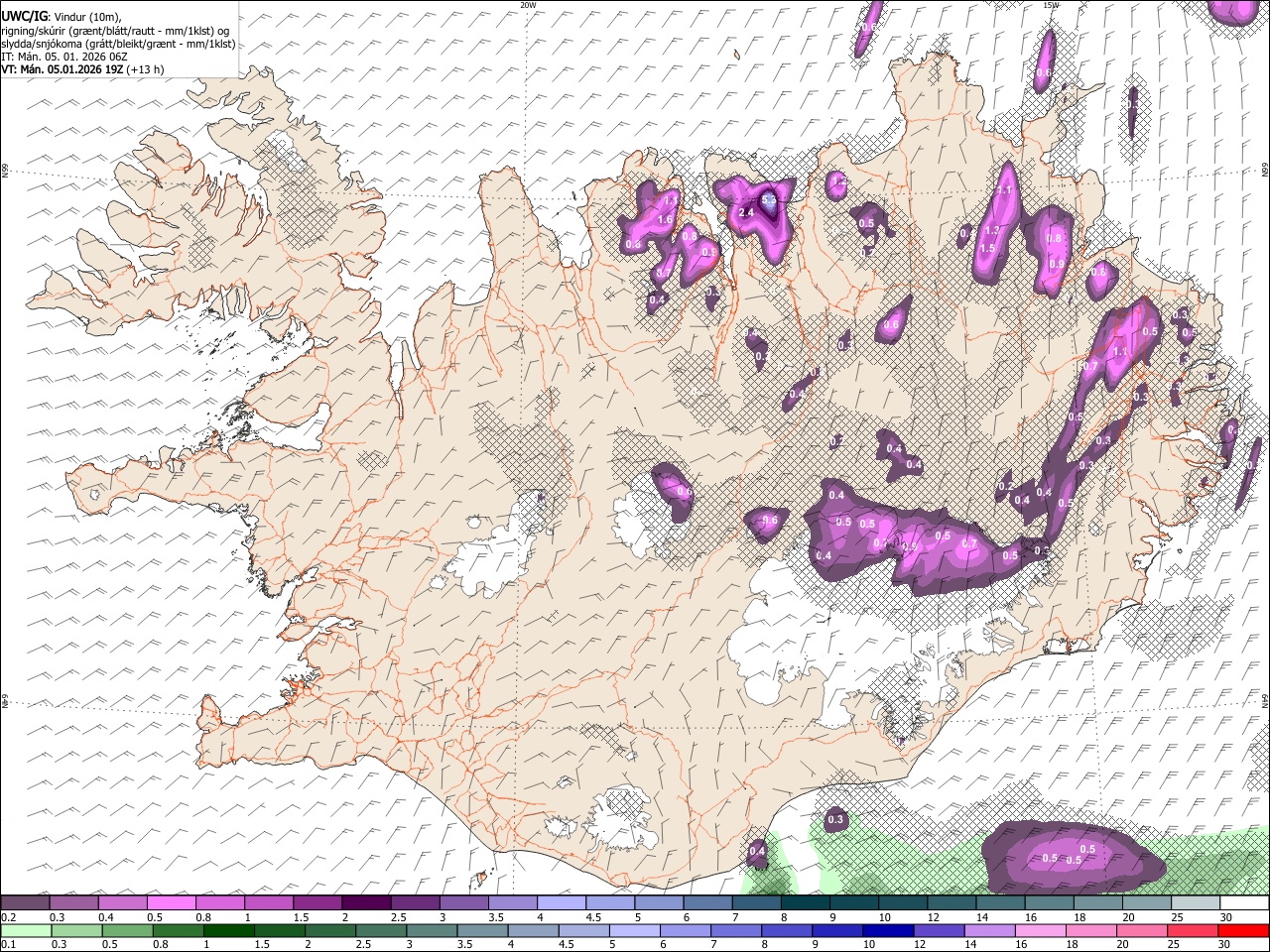The width and height of the screenshot is (1270, 952).
Task: Click the 1.6 precipitation label in the north
Action: 665,219
